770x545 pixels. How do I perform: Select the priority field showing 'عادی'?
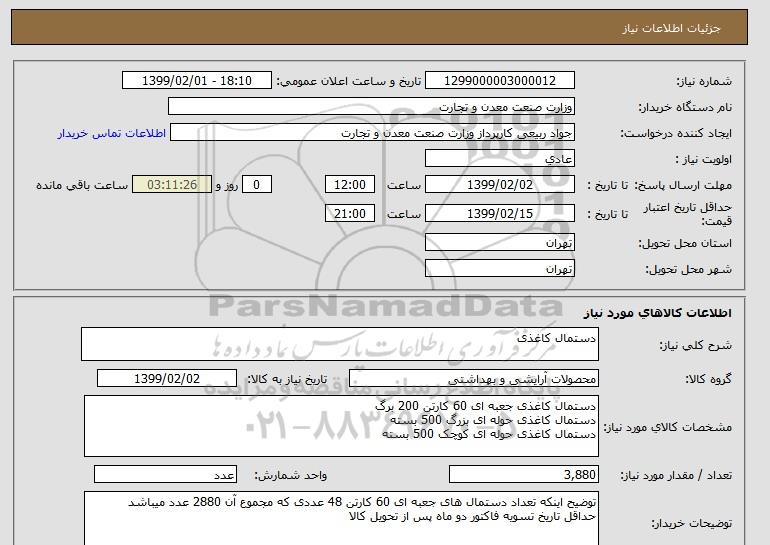(499, 159)
